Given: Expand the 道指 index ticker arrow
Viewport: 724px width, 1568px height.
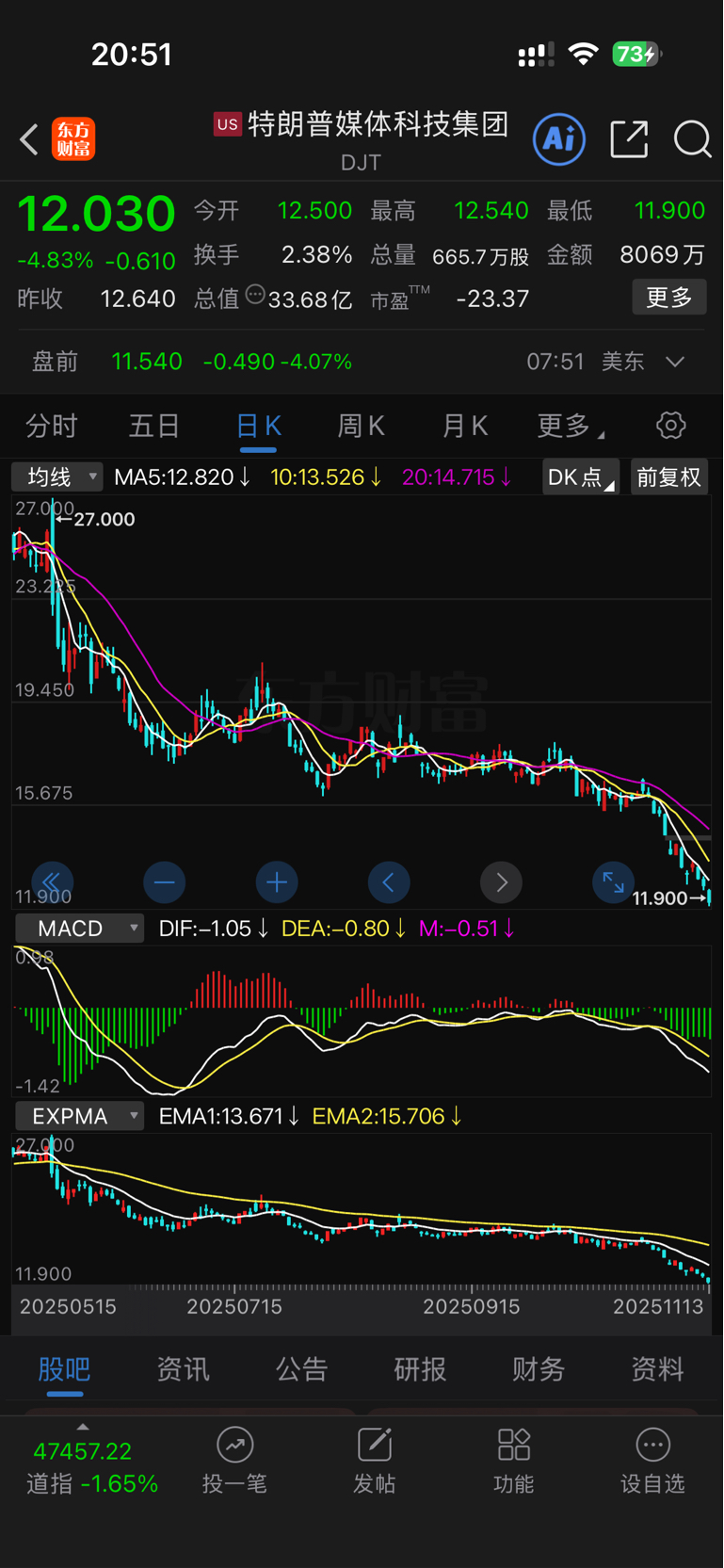Looking at the screenshot, I should [83, 1428].
